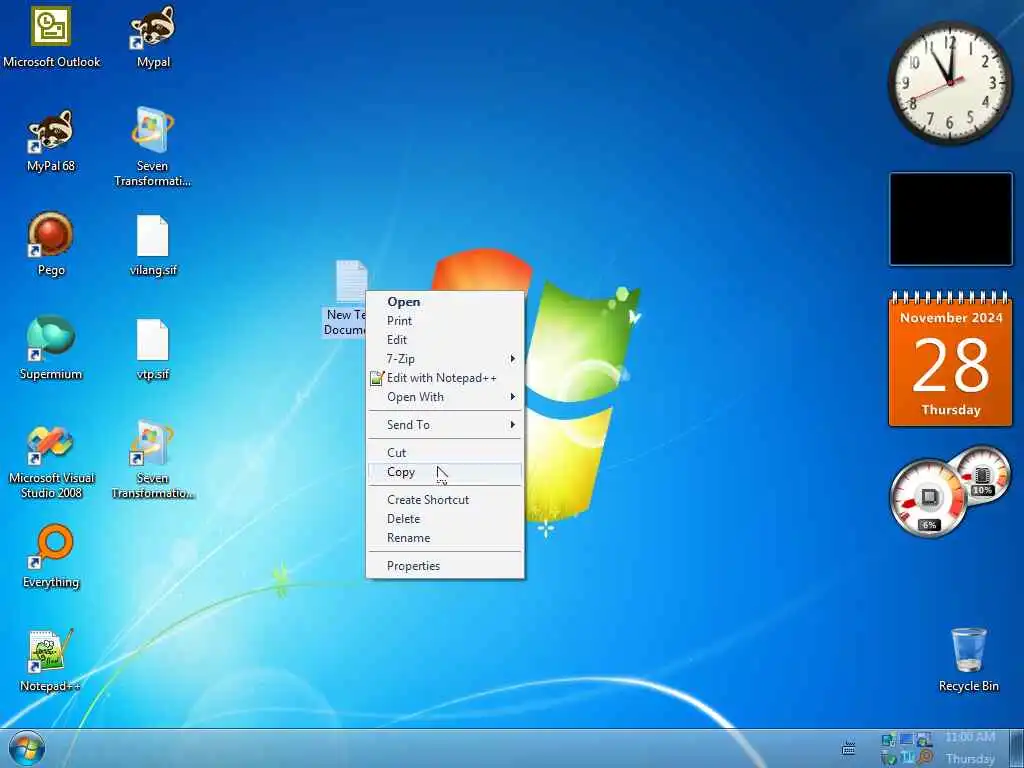Image resolution: width=1024 pixels, height=768 pixels.
Task: Choose Edit in the context menu
Action: click(445, 340)
